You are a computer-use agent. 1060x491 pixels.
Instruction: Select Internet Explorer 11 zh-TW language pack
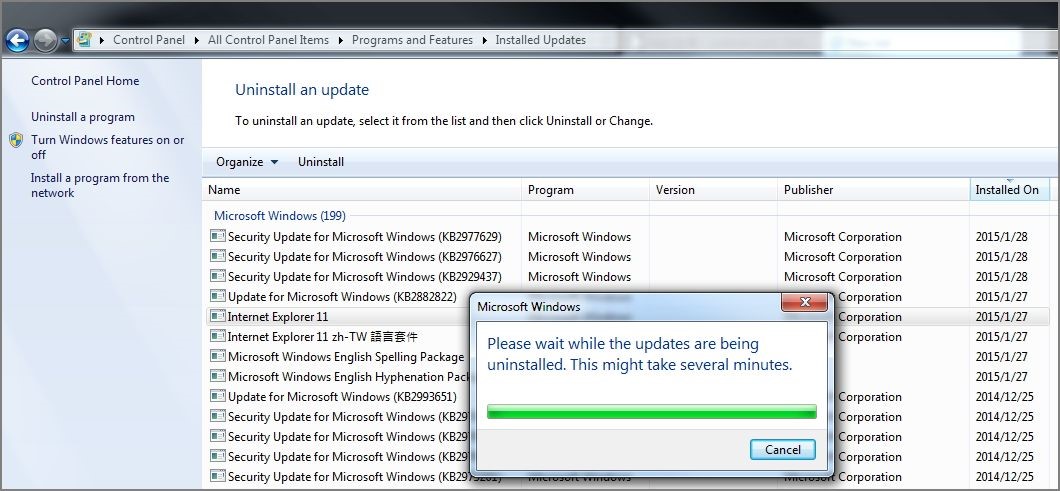322,337
